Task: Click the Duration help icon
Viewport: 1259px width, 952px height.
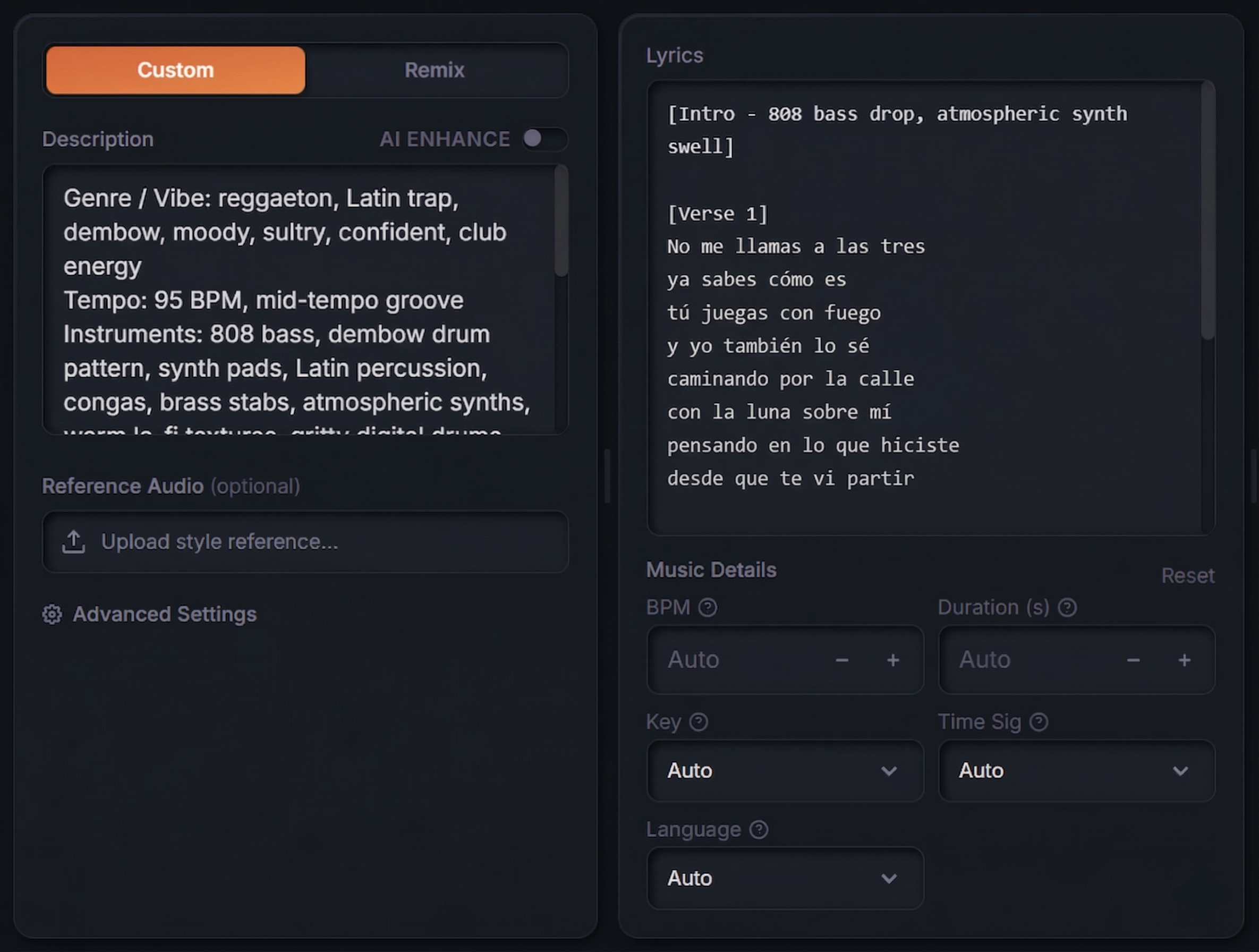Action: [x=1068, y=608]
